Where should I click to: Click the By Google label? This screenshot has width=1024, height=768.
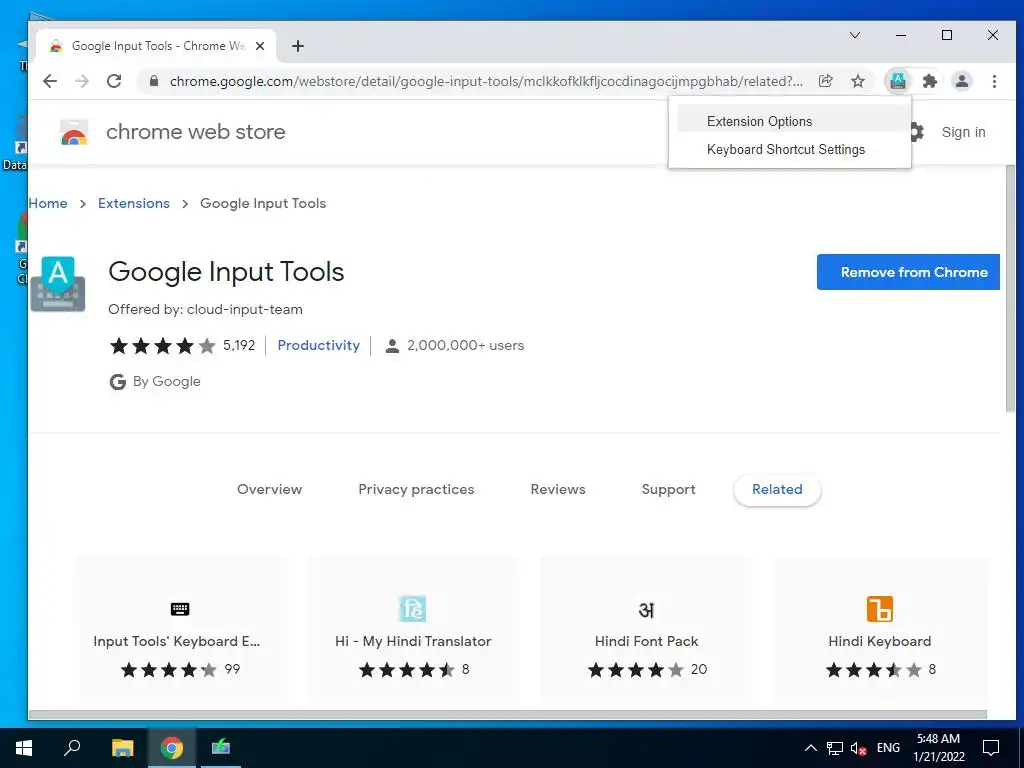167,381
